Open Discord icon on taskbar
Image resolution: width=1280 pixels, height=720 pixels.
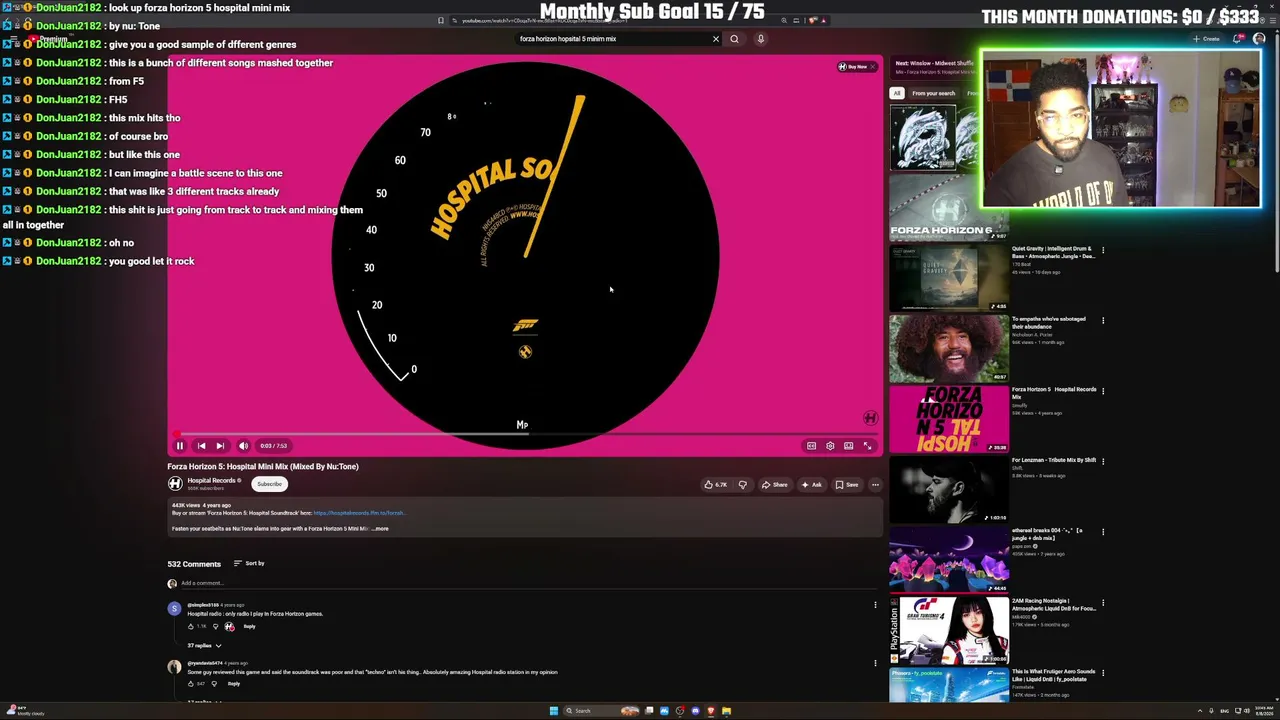[x=695, y=711]
